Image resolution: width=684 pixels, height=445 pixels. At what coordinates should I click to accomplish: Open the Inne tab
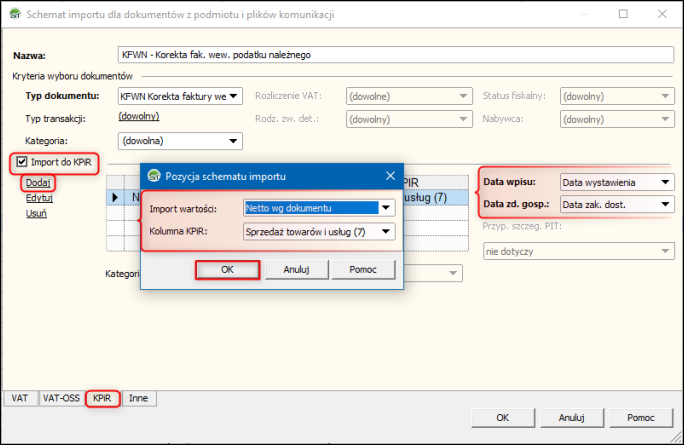click(x=138, y=398)
